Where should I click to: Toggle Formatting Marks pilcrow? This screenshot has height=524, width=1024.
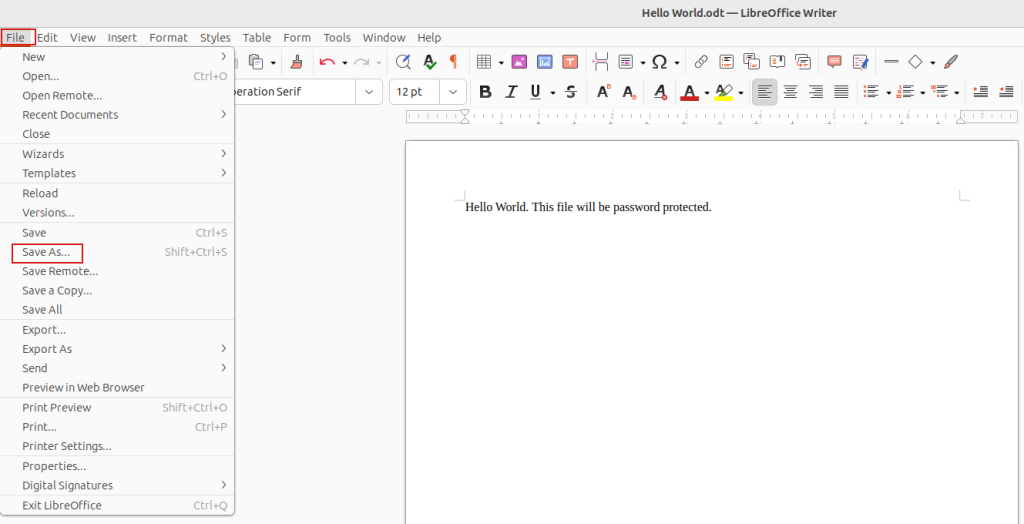click(x=453, y=62)
